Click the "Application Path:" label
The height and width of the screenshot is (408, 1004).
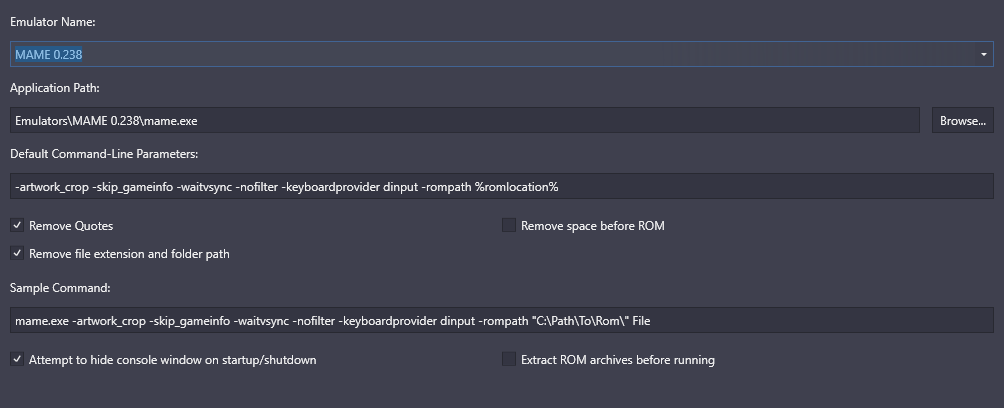(54, 88)
